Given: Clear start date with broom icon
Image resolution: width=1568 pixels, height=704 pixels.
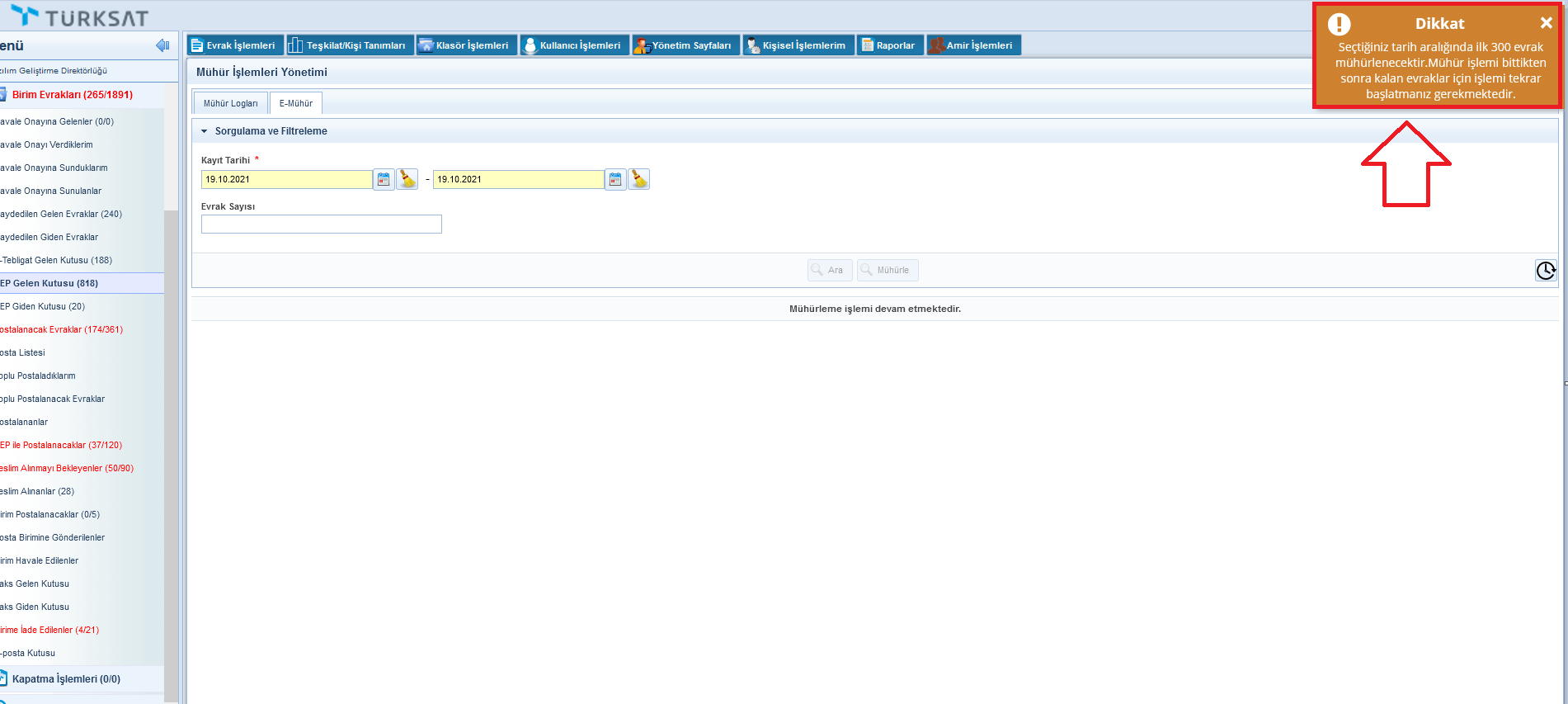Looking at the screenshot, I should point(407,179).
